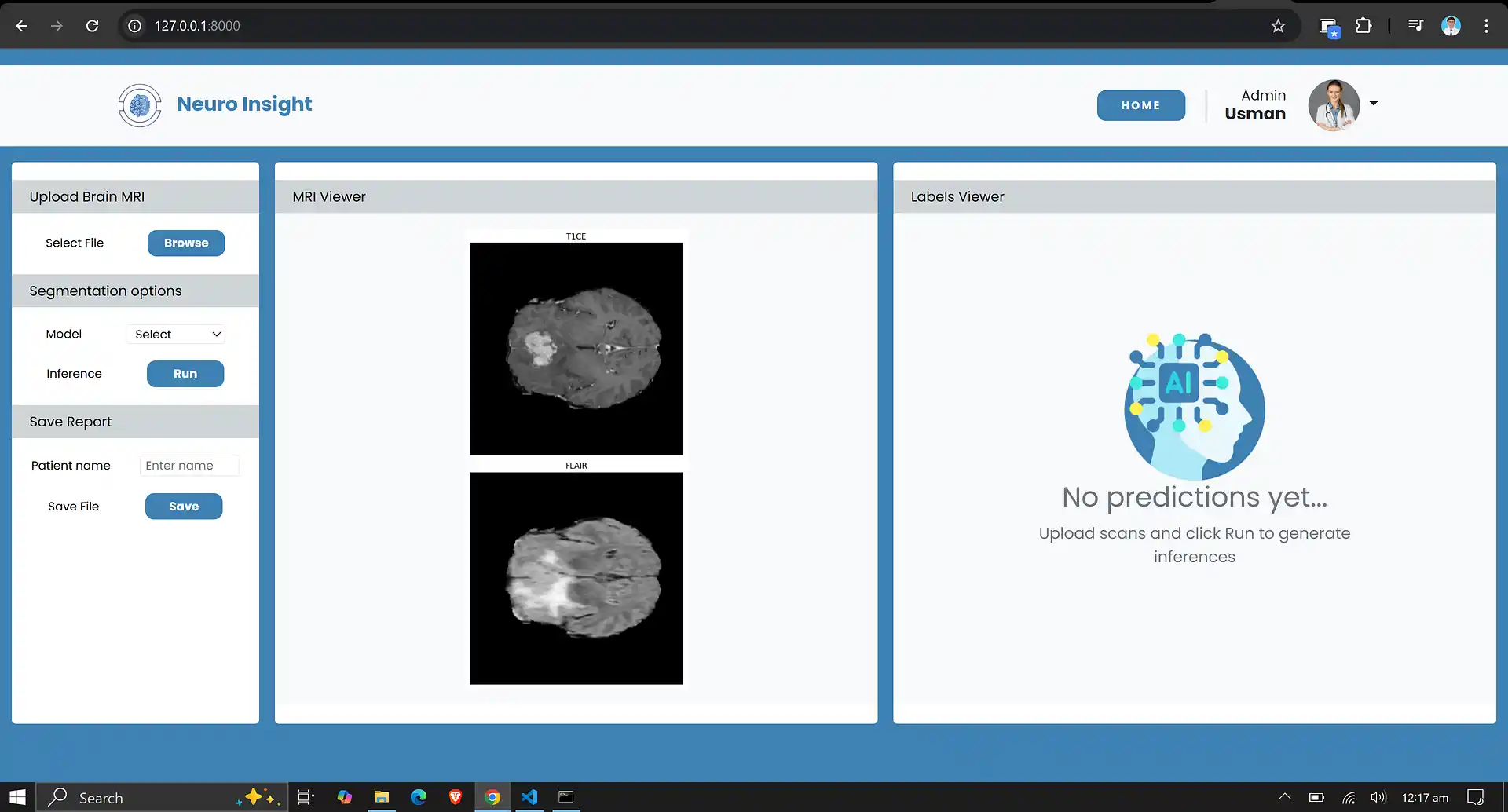Image resolution: width=1508 pixels, height=812 pixels.
Task: Click the Windows Start button
Action: (x=16, y=796)
